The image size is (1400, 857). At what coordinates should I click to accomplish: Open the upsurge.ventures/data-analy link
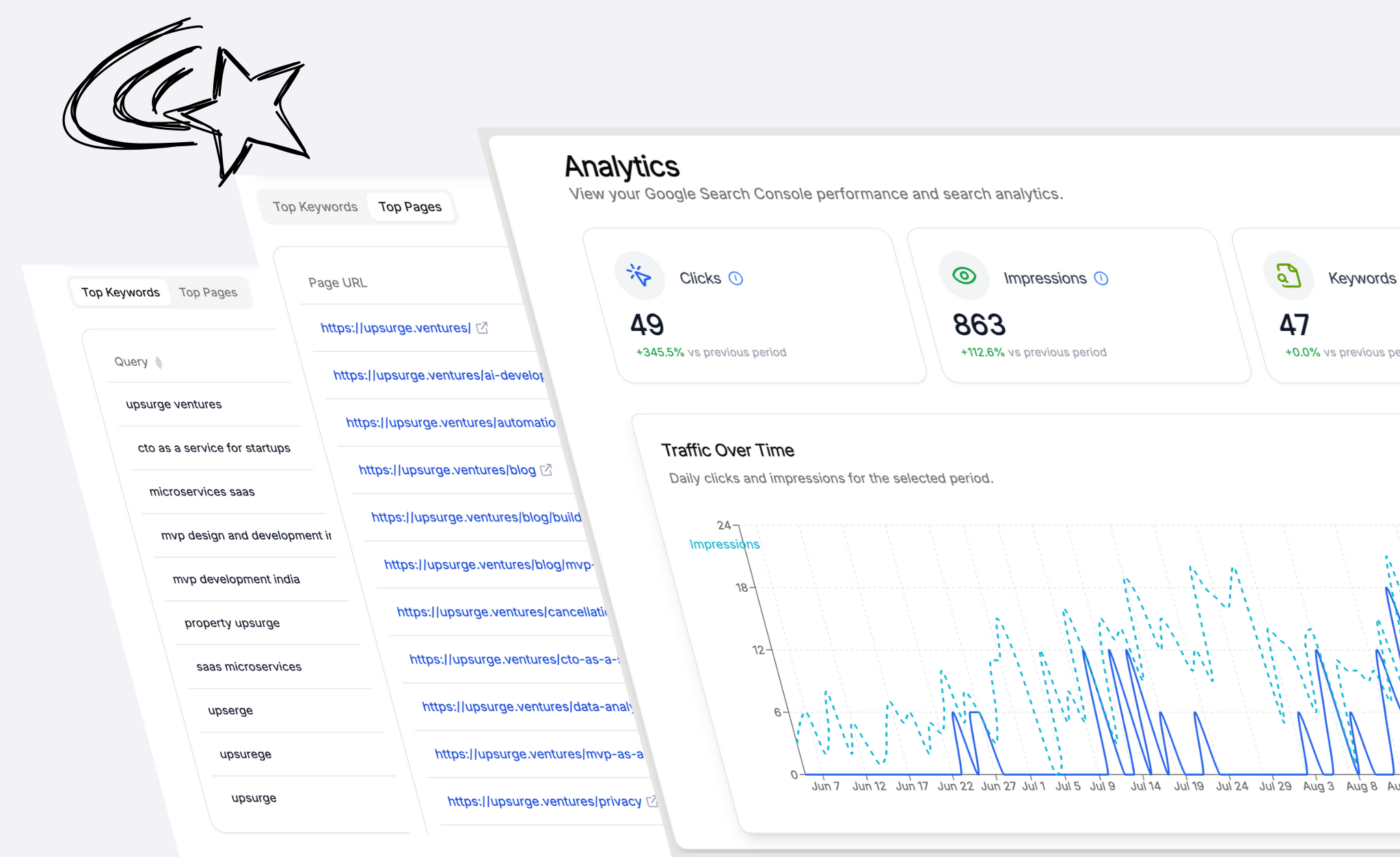pos(527,707)
